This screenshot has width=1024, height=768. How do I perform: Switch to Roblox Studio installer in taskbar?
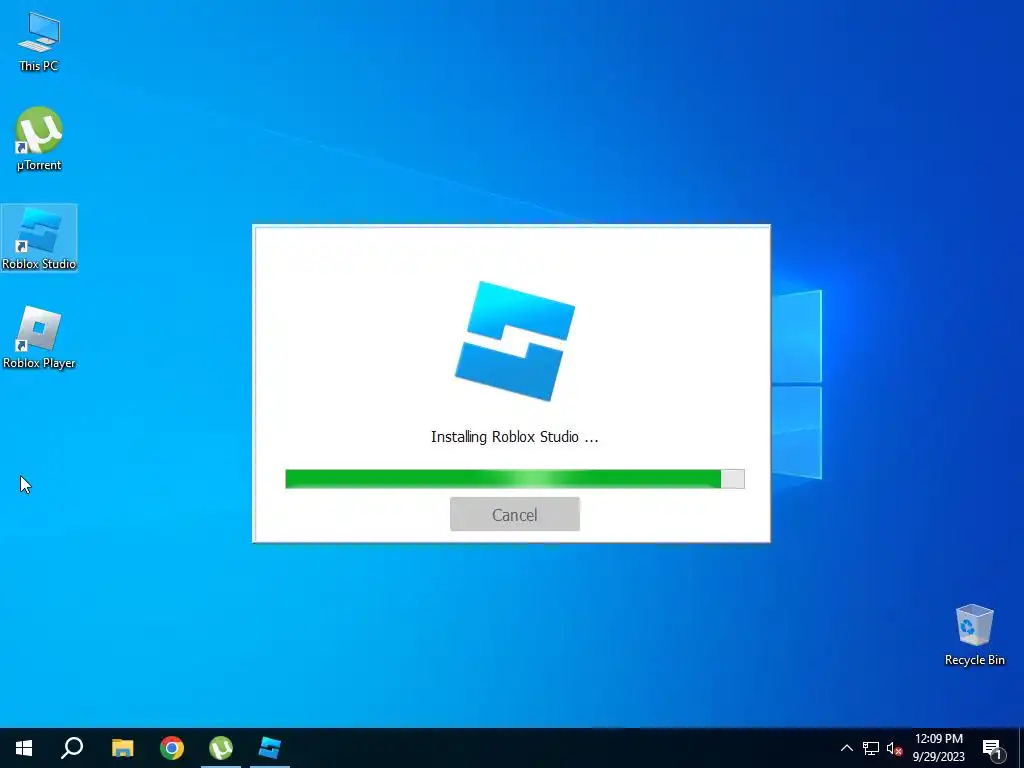[x=270, y=748]
